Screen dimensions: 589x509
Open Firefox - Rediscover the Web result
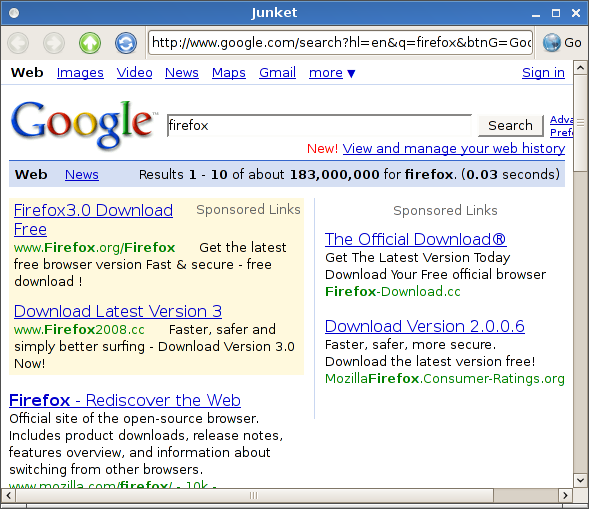tap(125, 400)
